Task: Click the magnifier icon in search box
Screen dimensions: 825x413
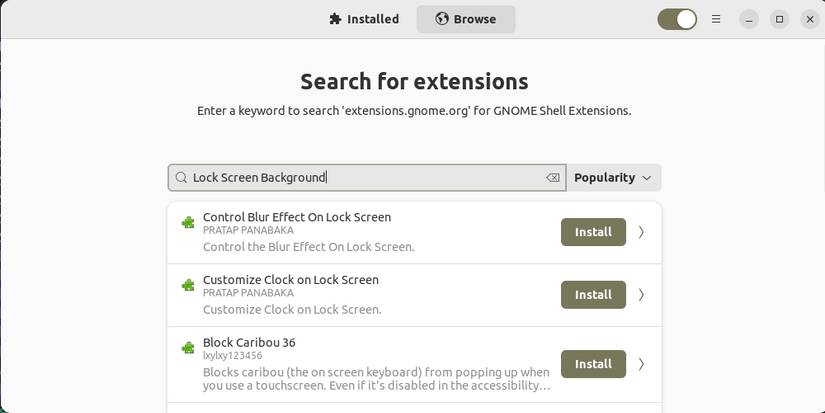Action: click(181, 178)
